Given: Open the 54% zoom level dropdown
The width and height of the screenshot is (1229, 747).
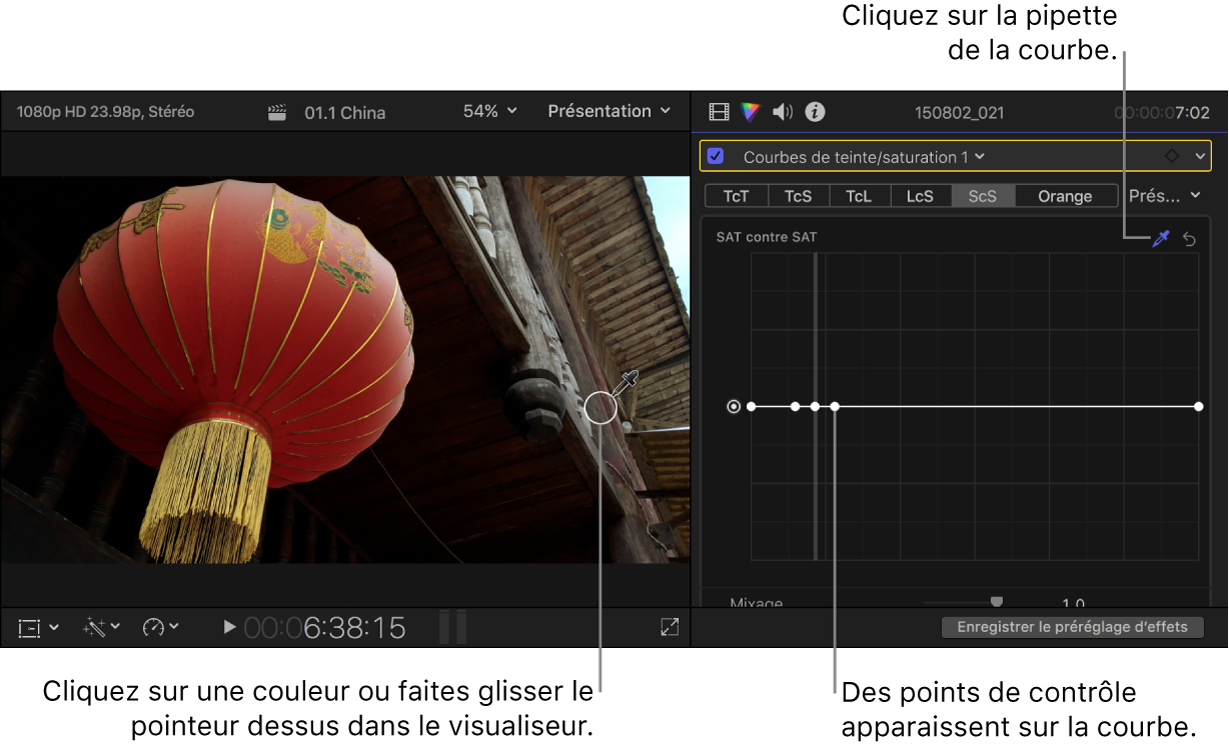Looking at the screenshot, I should coord(490,112).
